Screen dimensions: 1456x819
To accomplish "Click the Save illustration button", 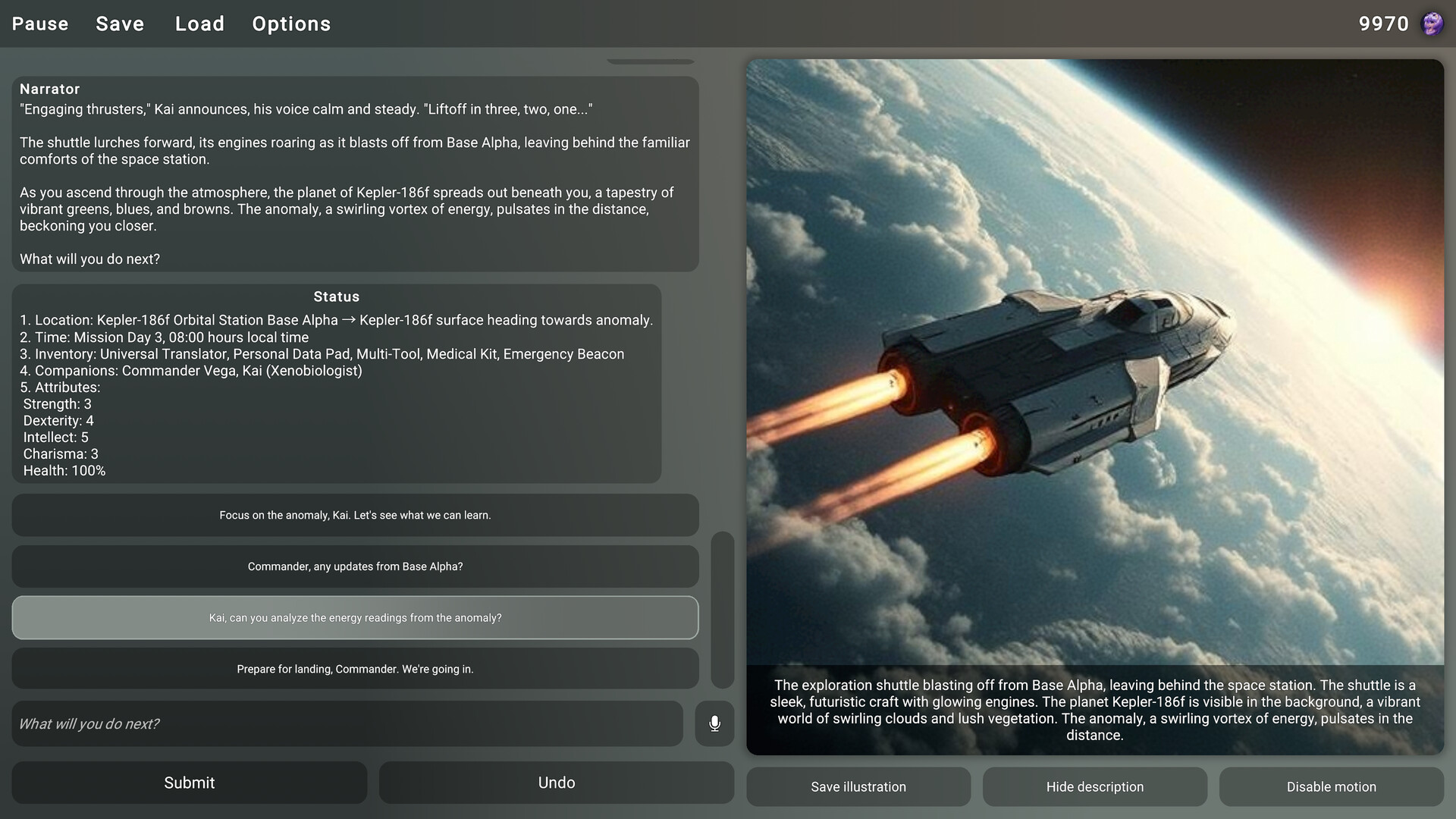I will click(x=858, y=786).
